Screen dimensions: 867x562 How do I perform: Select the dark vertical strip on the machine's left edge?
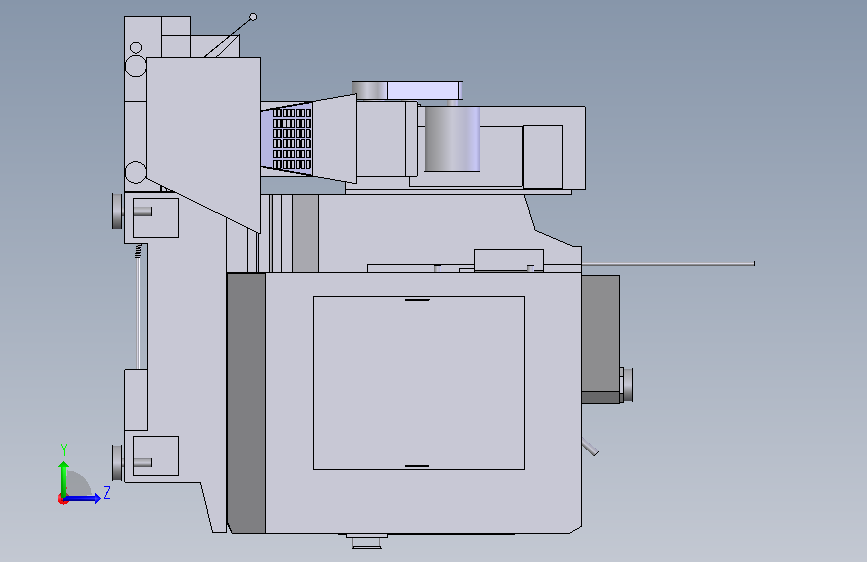point(247,403)
